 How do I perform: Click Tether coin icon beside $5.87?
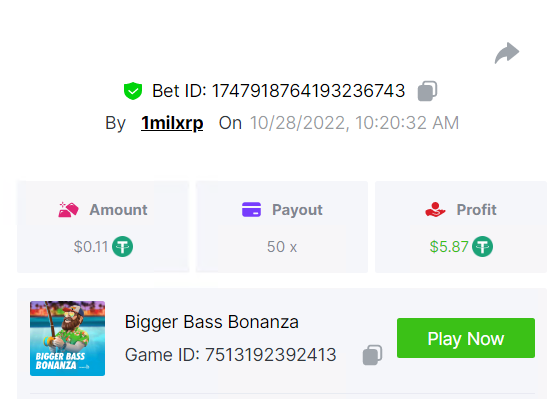(482, 246)
